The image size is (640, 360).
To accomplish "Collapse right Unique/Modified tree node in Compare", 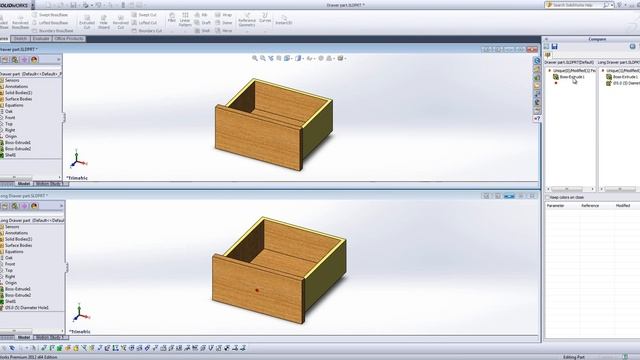I will tap(603, 71).
